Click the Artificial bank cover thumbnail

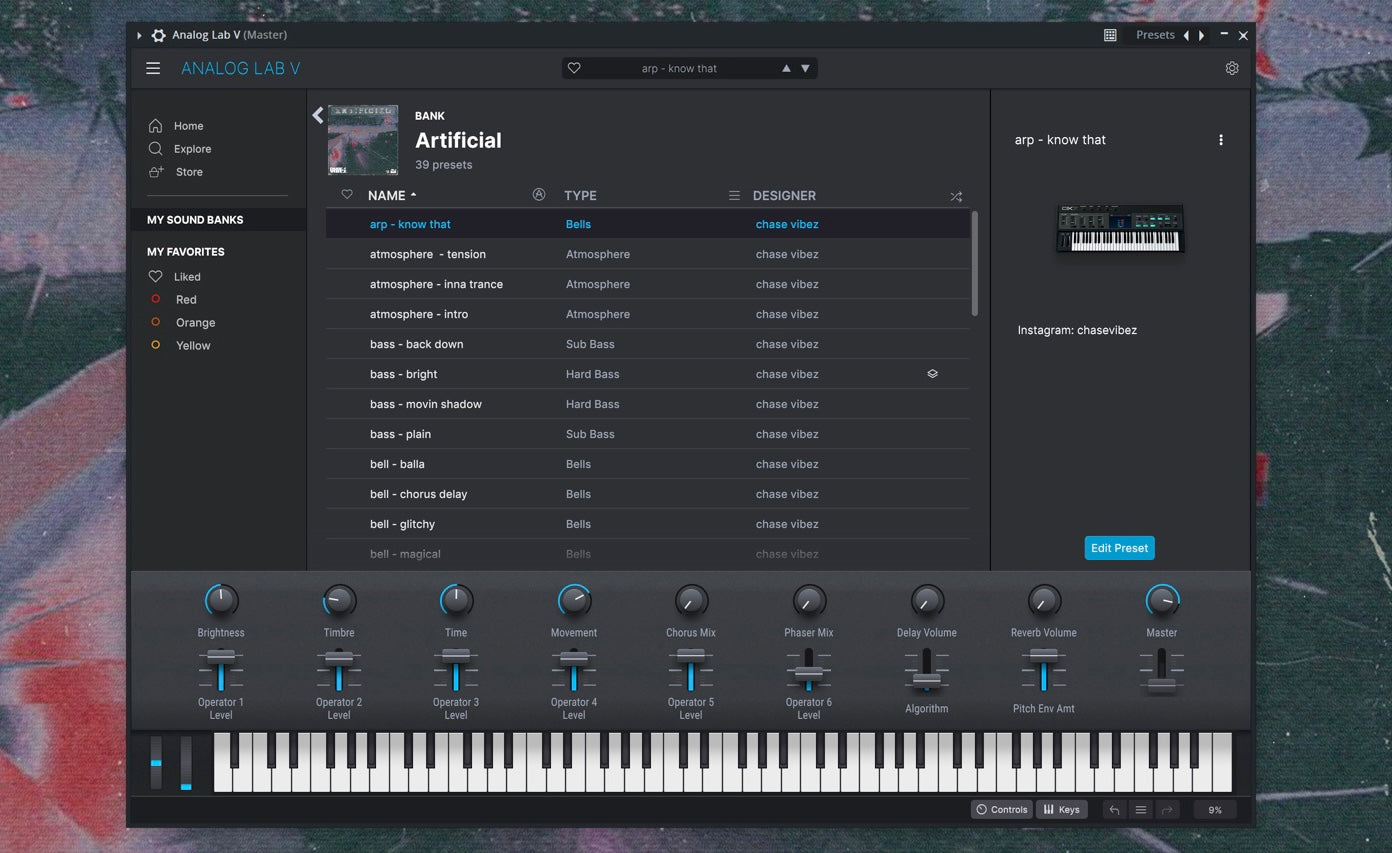point(363,140)
